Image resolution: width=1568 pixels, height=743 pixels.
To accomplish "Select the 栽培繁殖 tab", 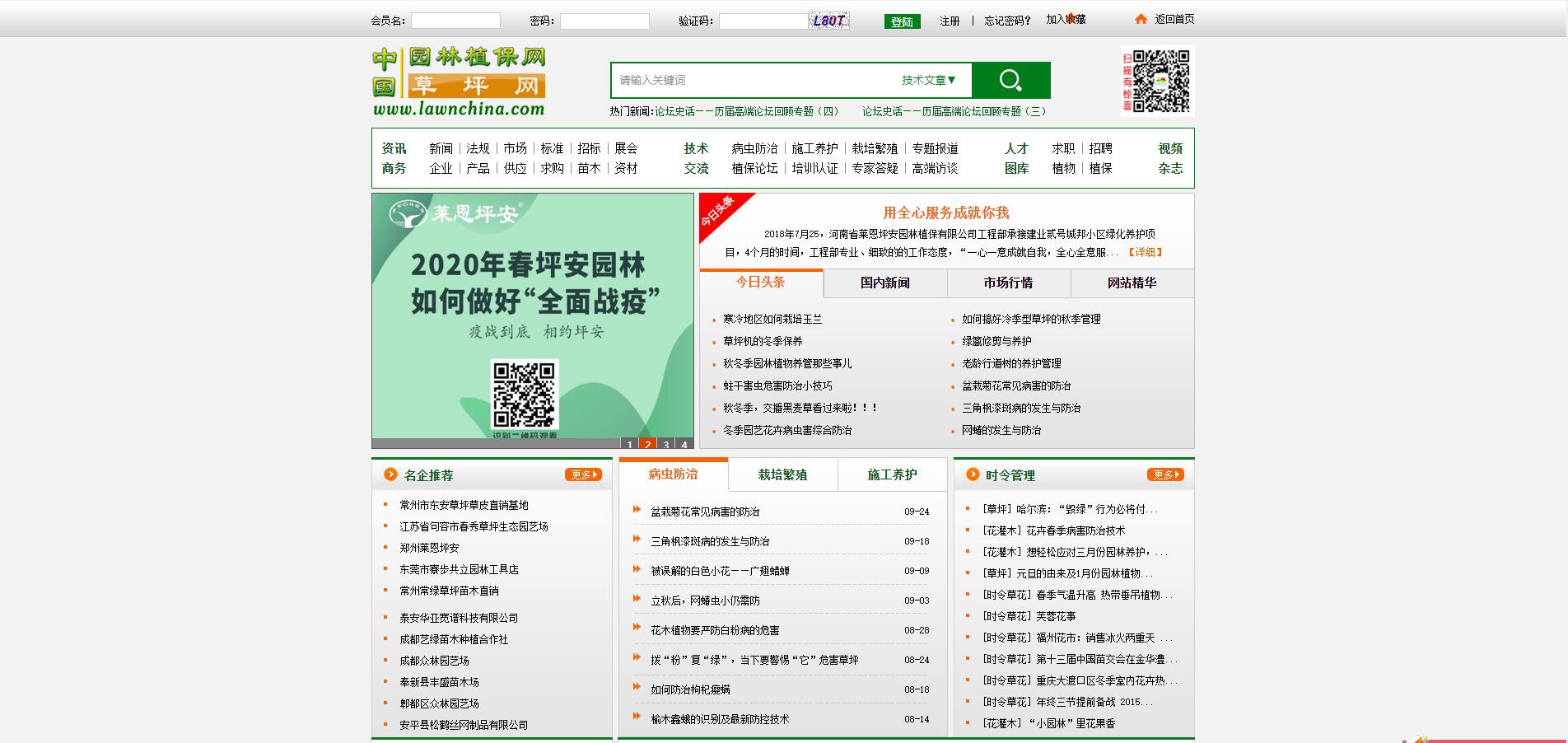I will point(782,474).
